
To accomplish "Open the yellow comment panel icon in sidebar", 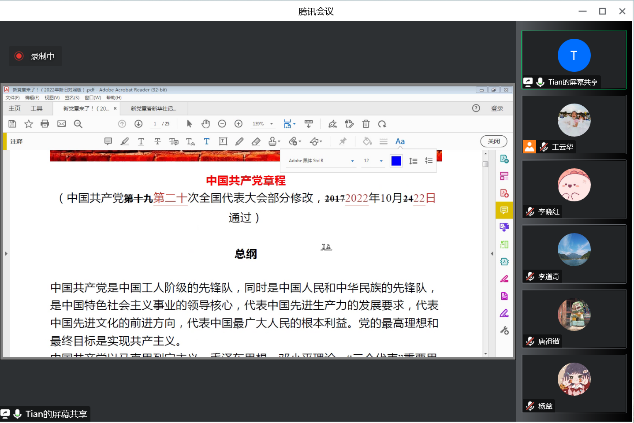I will coord(504,210).
